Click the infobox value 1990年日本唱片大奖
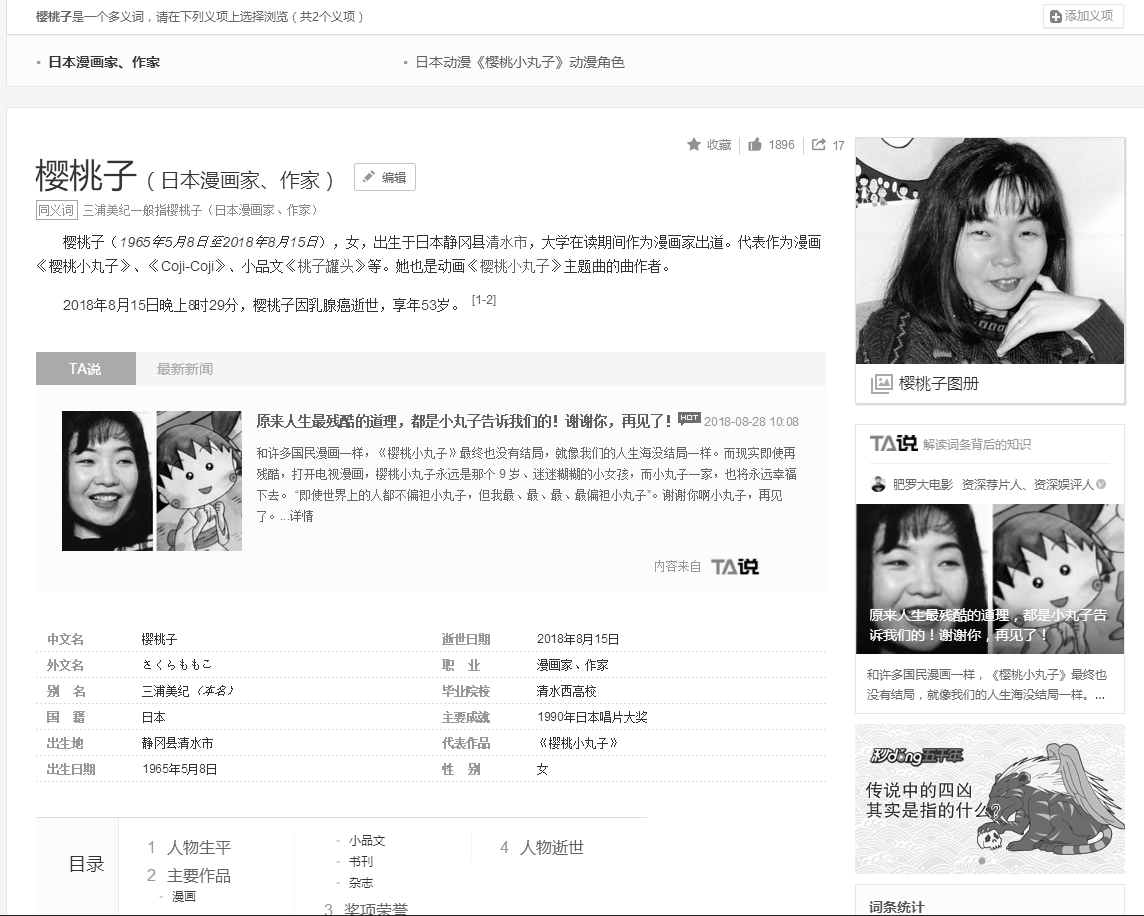The width and height of the screenshot is (1144, 916). [592, 717]
